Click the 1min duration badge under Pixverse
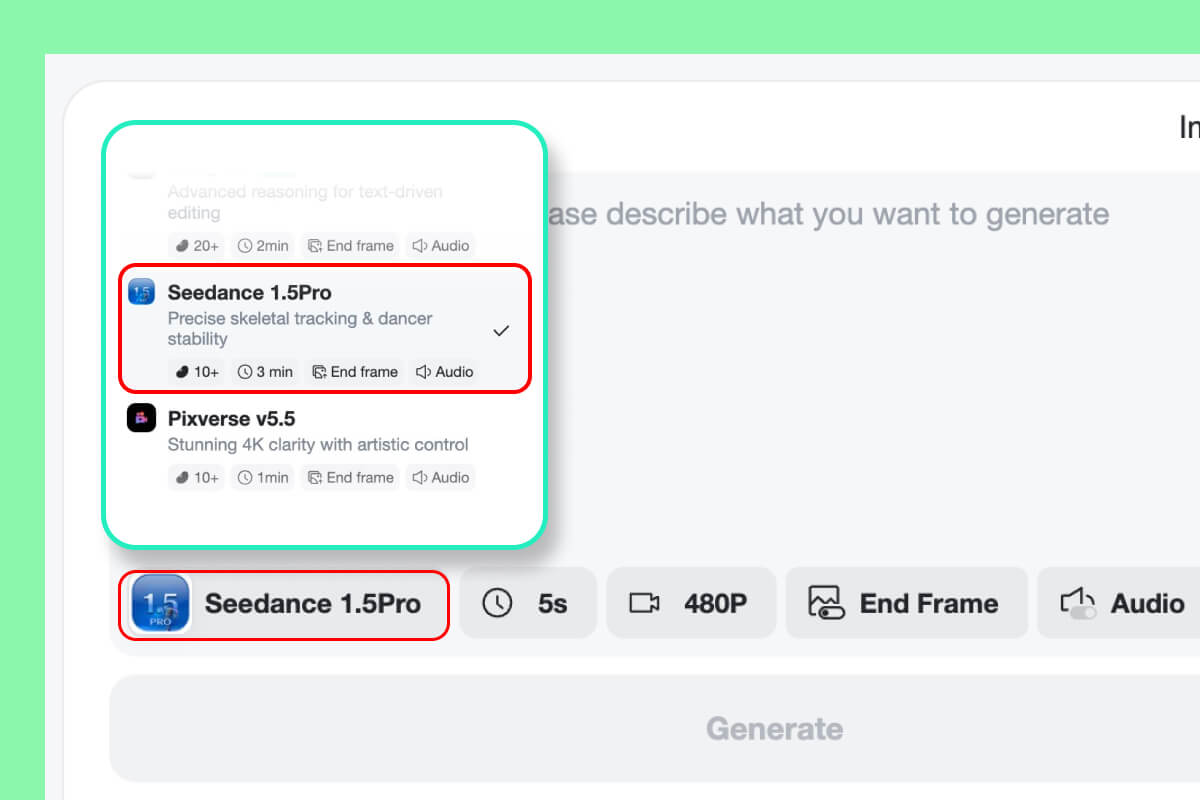 point(262,477)
